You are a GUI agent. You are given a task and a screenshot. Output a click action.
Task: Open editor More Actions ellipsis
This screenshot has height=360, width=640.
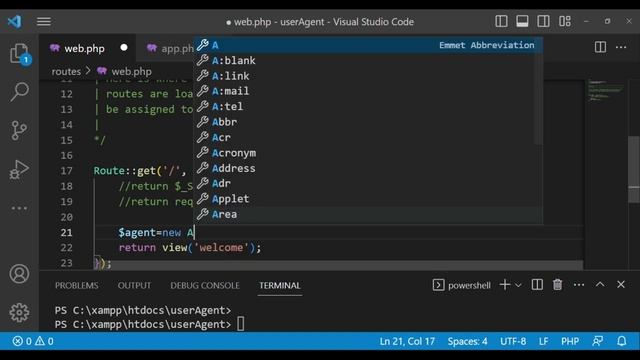(621, 47)
